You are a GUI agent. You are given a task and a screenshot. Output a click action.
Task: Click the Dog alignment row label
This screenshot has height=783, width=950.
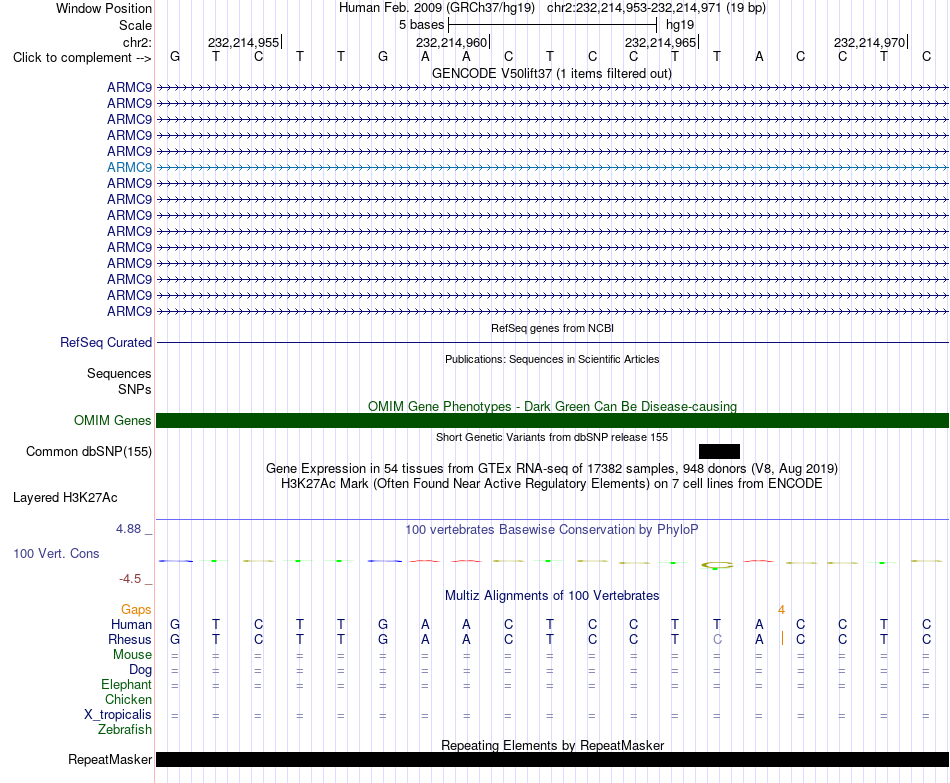pyautogui.click(x=140, y=670)
